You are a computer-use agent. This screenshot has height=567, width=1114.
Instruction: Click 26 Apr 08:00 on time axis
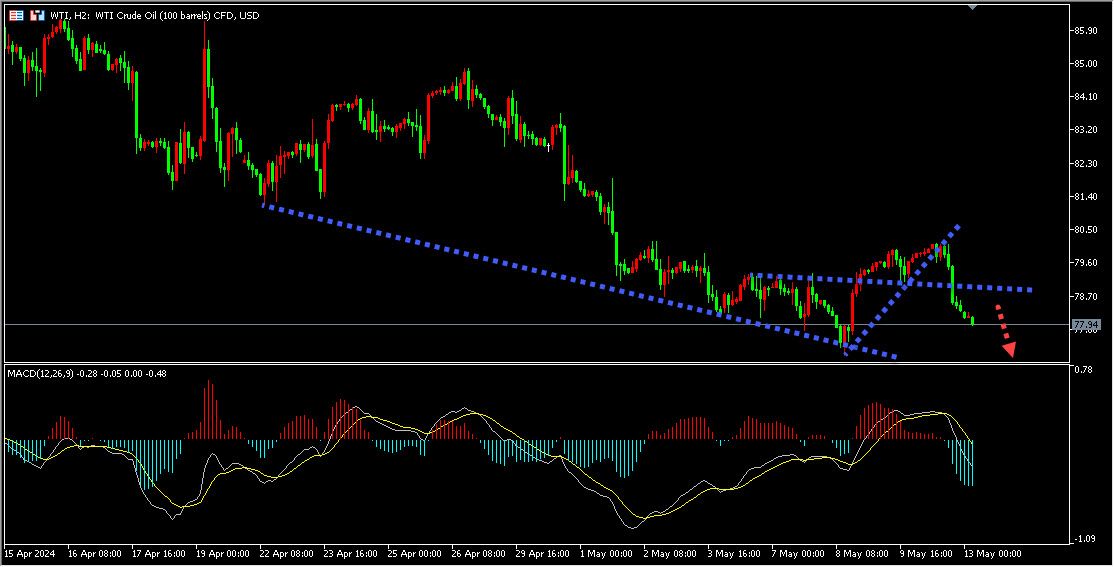[479, 552]
